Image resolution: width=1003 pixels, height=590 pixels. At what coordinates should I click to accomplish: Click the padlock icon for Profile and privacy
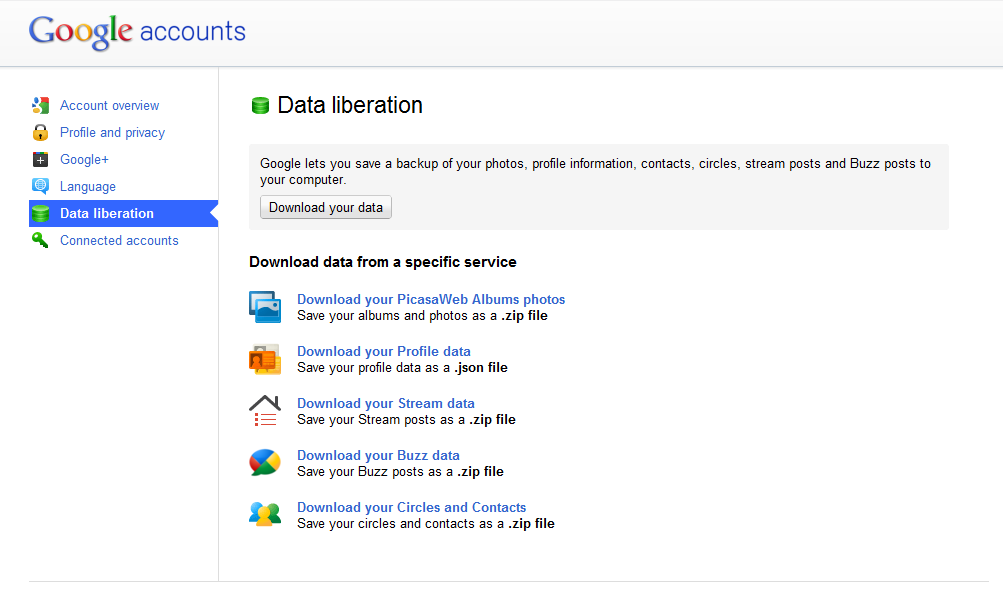(x=40, y=132)
